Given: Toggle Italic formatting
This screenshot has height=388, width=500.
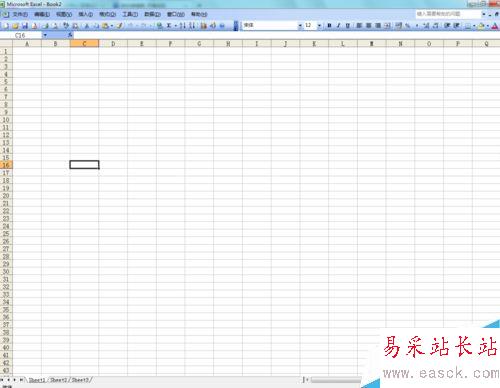Looking at the screenshot, I should click(x=339, y=26).
